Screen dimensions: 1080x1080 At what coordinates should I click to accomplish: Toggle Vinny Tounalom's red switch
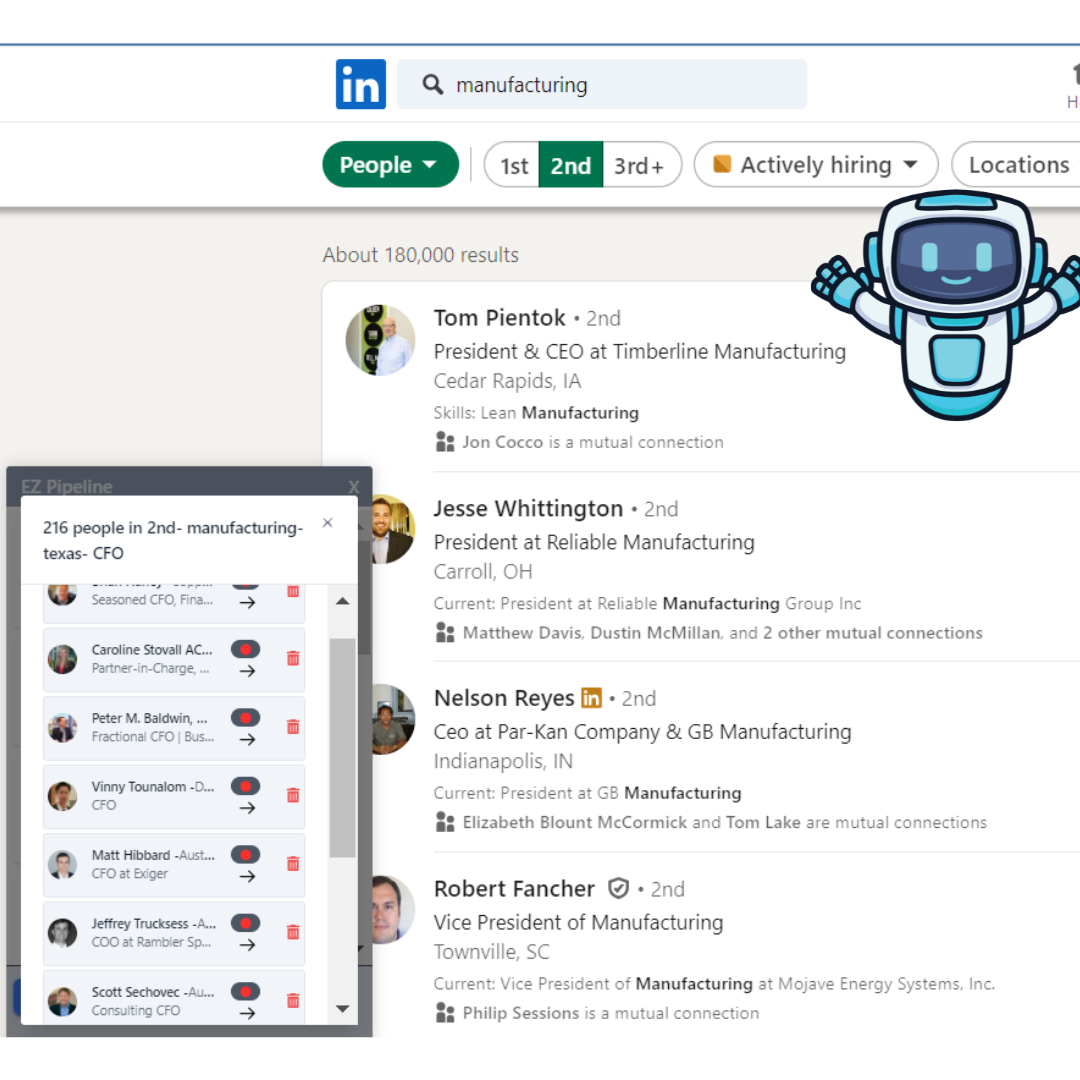(246, 786)
